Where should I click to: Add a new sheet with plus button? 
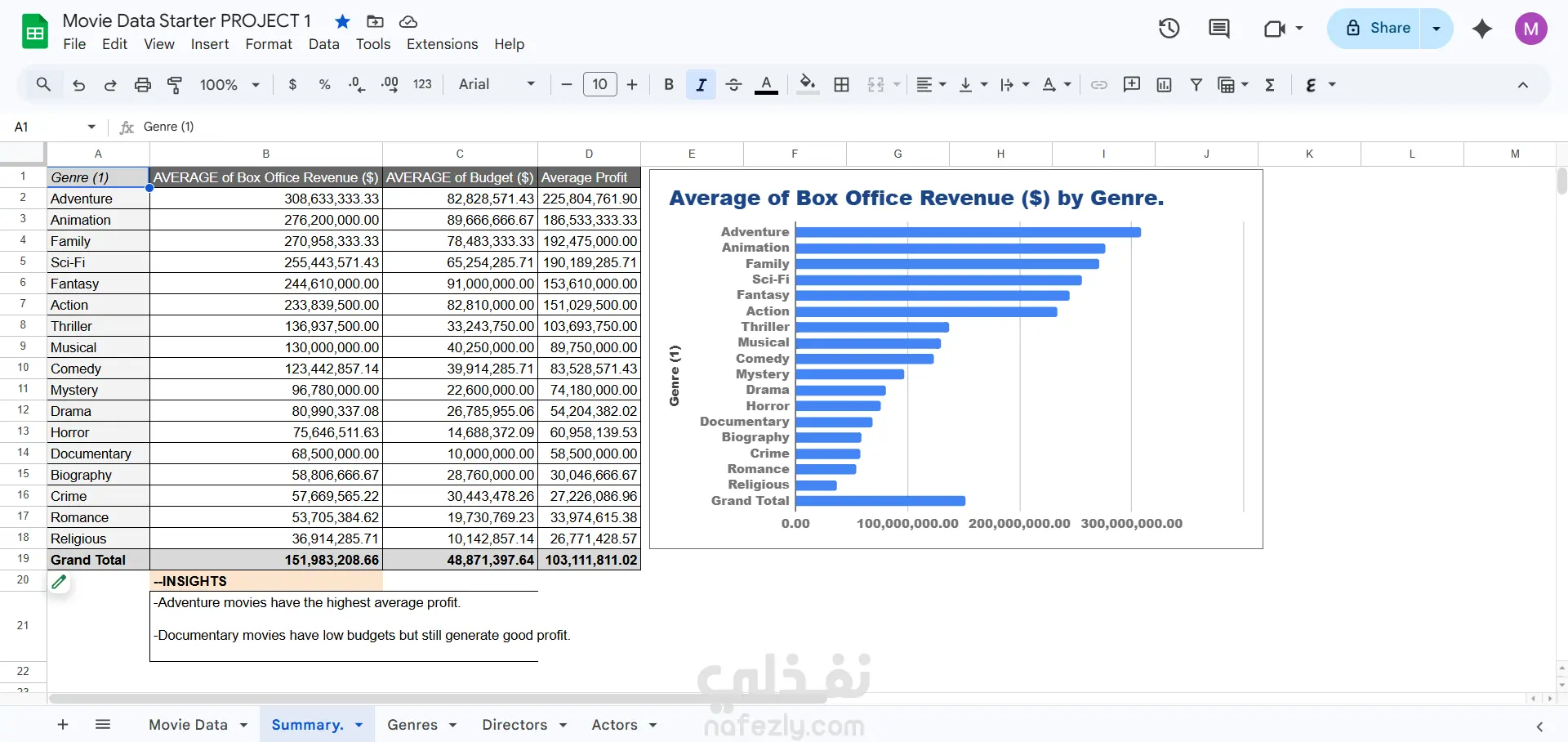63,725
